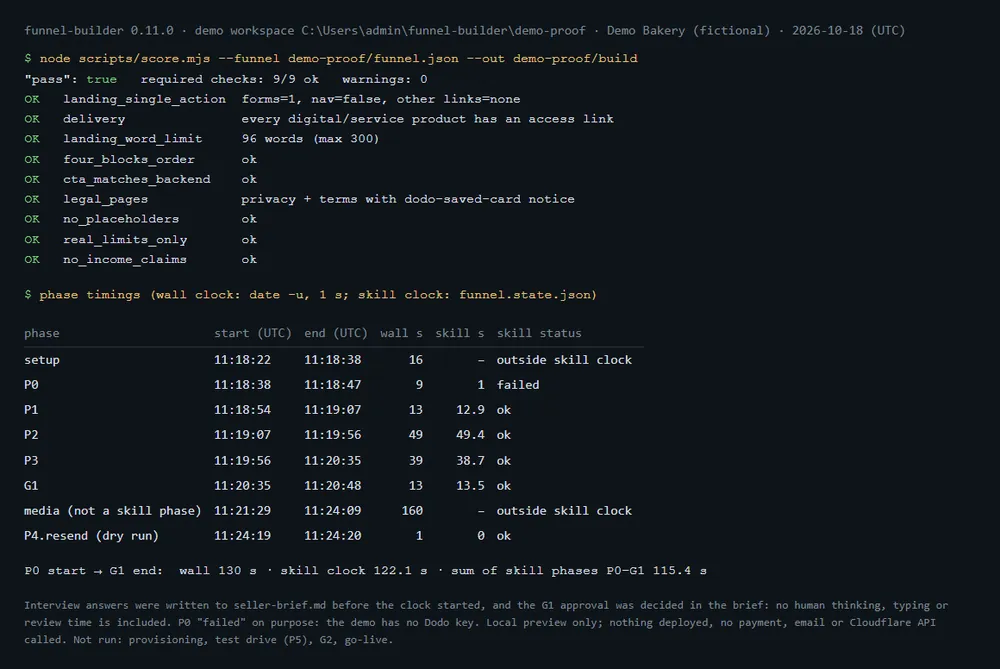Image resolution: width=1000 pixels, height=669 pixels.
Task: Click the 'delivery' check name
Action: (94, 119)
